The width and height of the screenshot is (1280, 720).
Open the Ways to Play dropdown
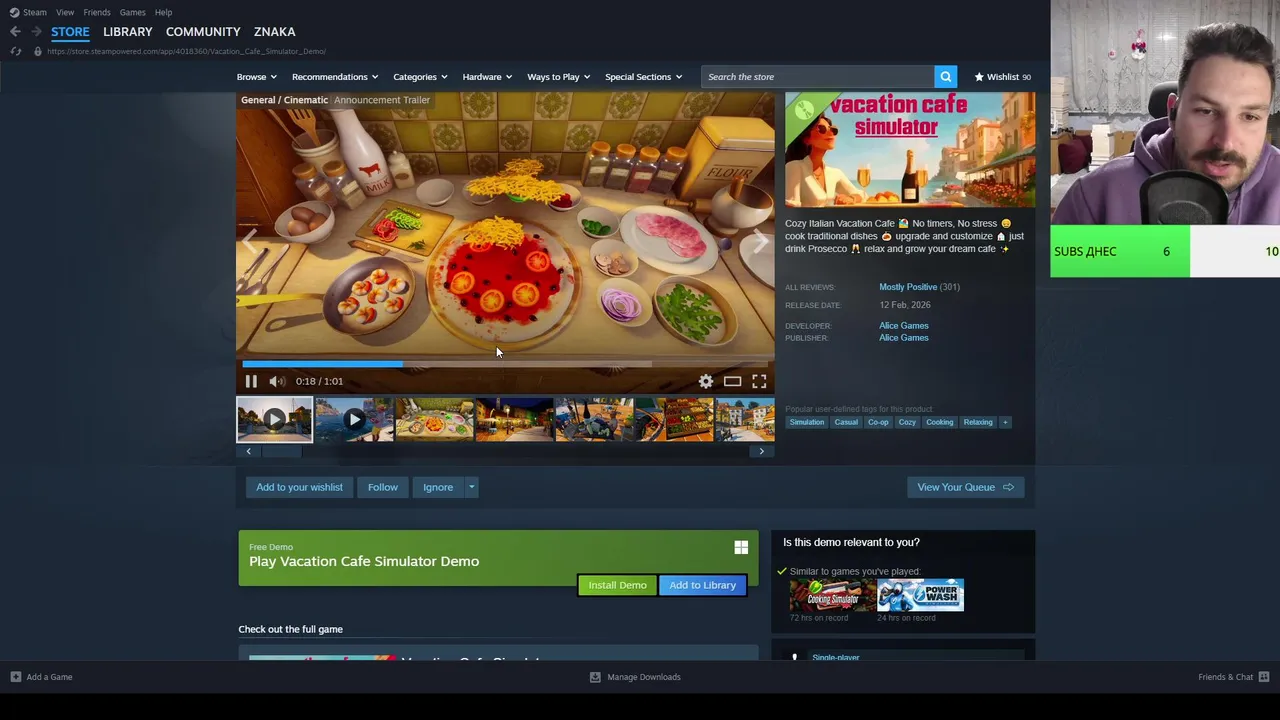point(558,77)
